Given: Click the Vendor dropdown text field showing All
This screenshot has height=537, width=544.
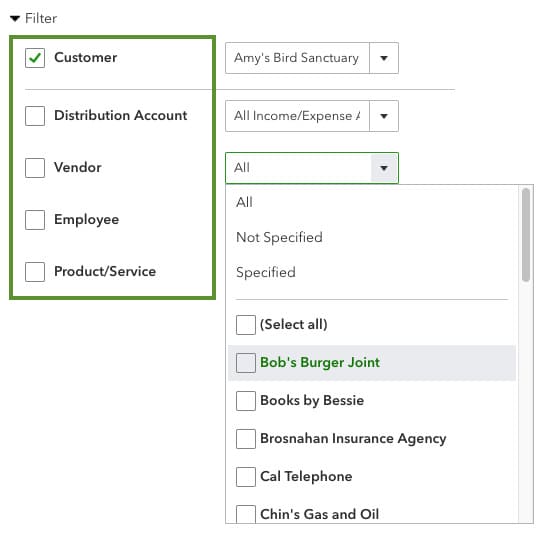Looking at the screenshot, I should [x=298, y=168].
